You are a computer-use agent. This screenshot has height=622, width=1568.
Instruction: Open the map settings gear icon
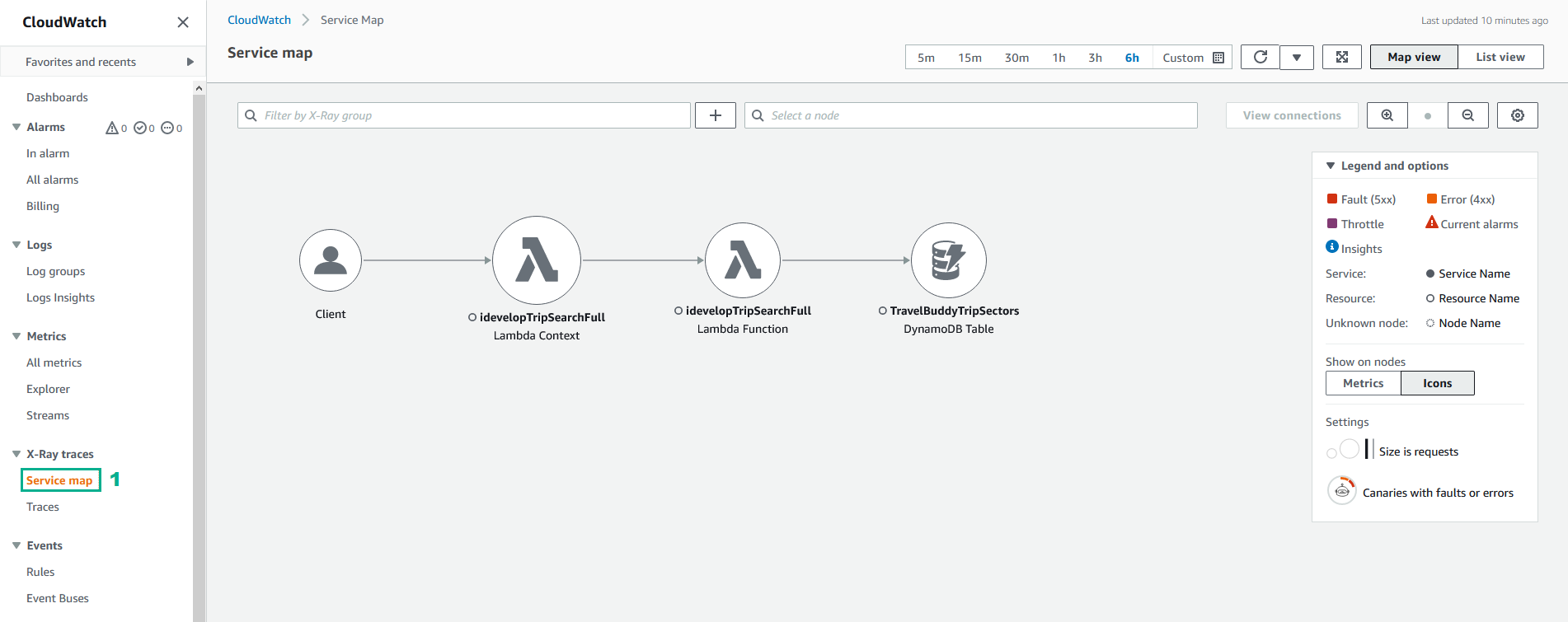(1518, 115)
